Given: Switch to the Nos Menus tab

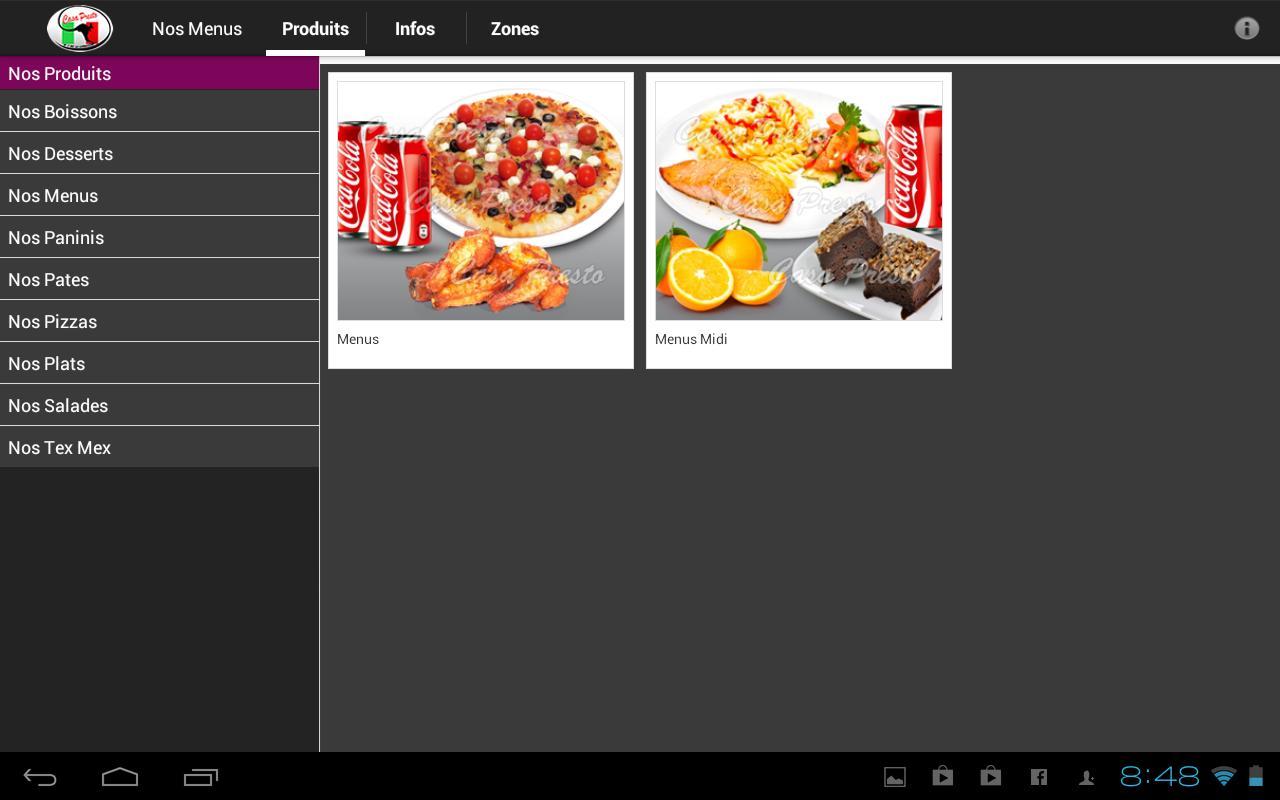Looking at the screenshot, I should (x=197, y=29).
